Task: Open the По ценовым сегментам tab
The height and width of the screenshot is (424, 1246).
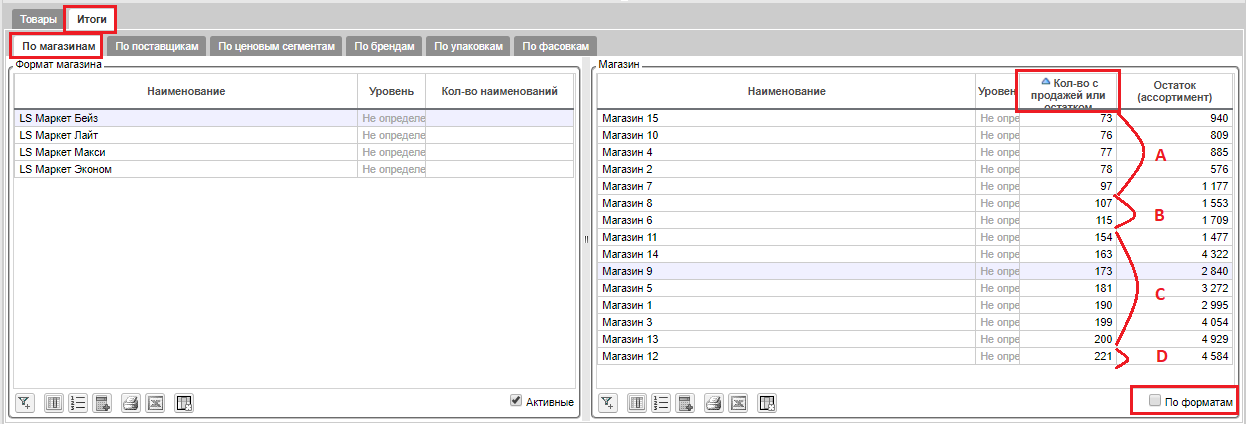Action: (x=277, y=46)
